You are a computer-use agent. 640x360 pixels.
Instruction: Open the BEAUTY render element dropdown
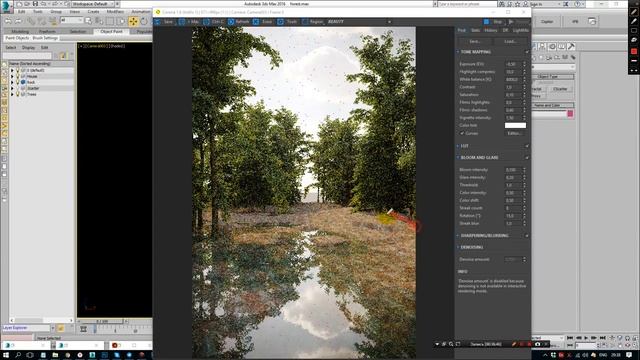(360, 22)
